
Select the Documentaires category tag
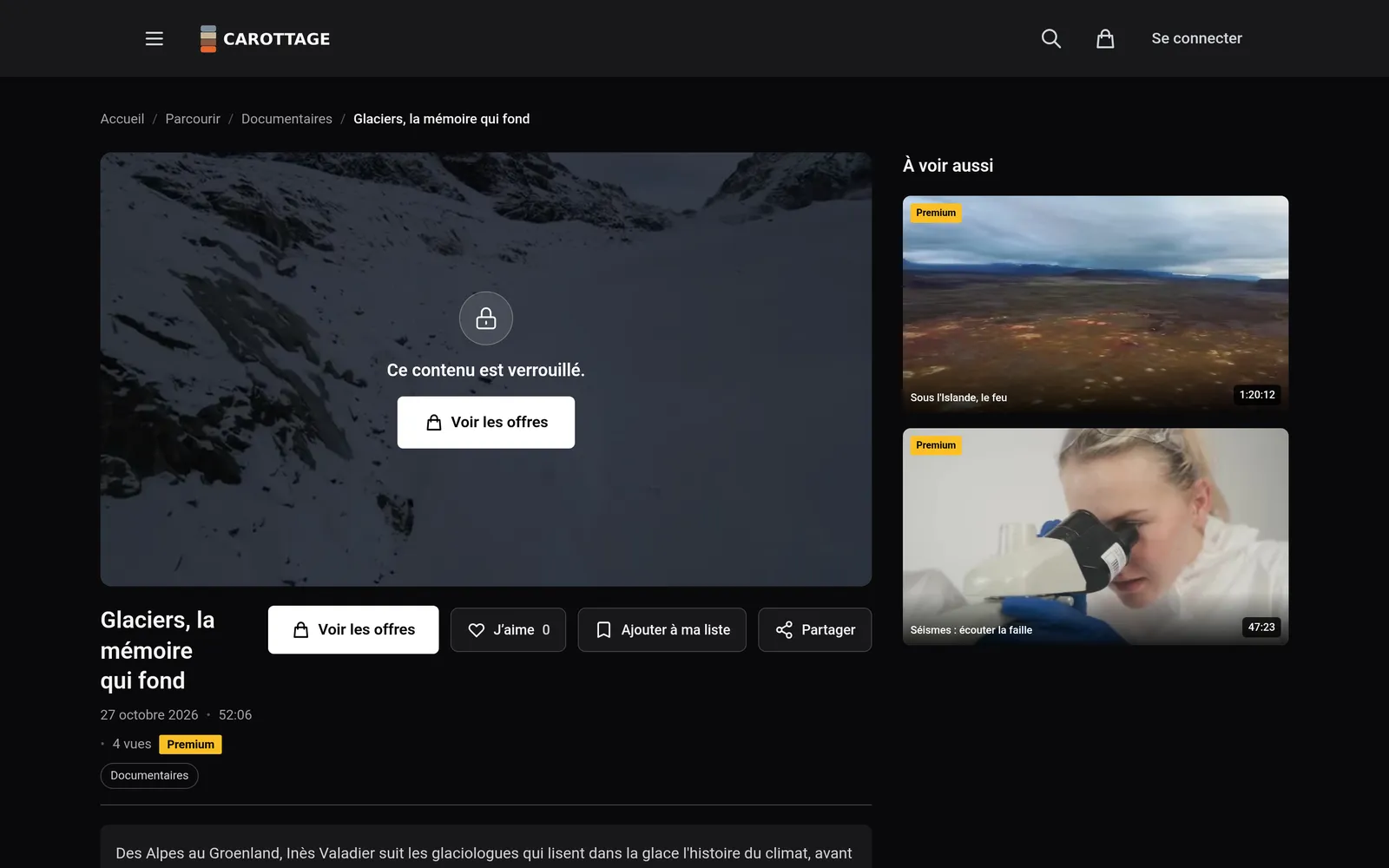click(149, 776)
